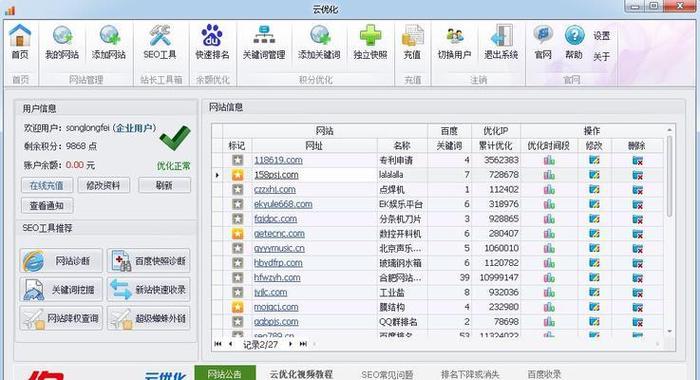Toggle star mark for tylc.com row
Viewport: 700px width, 380px height.
238,292
